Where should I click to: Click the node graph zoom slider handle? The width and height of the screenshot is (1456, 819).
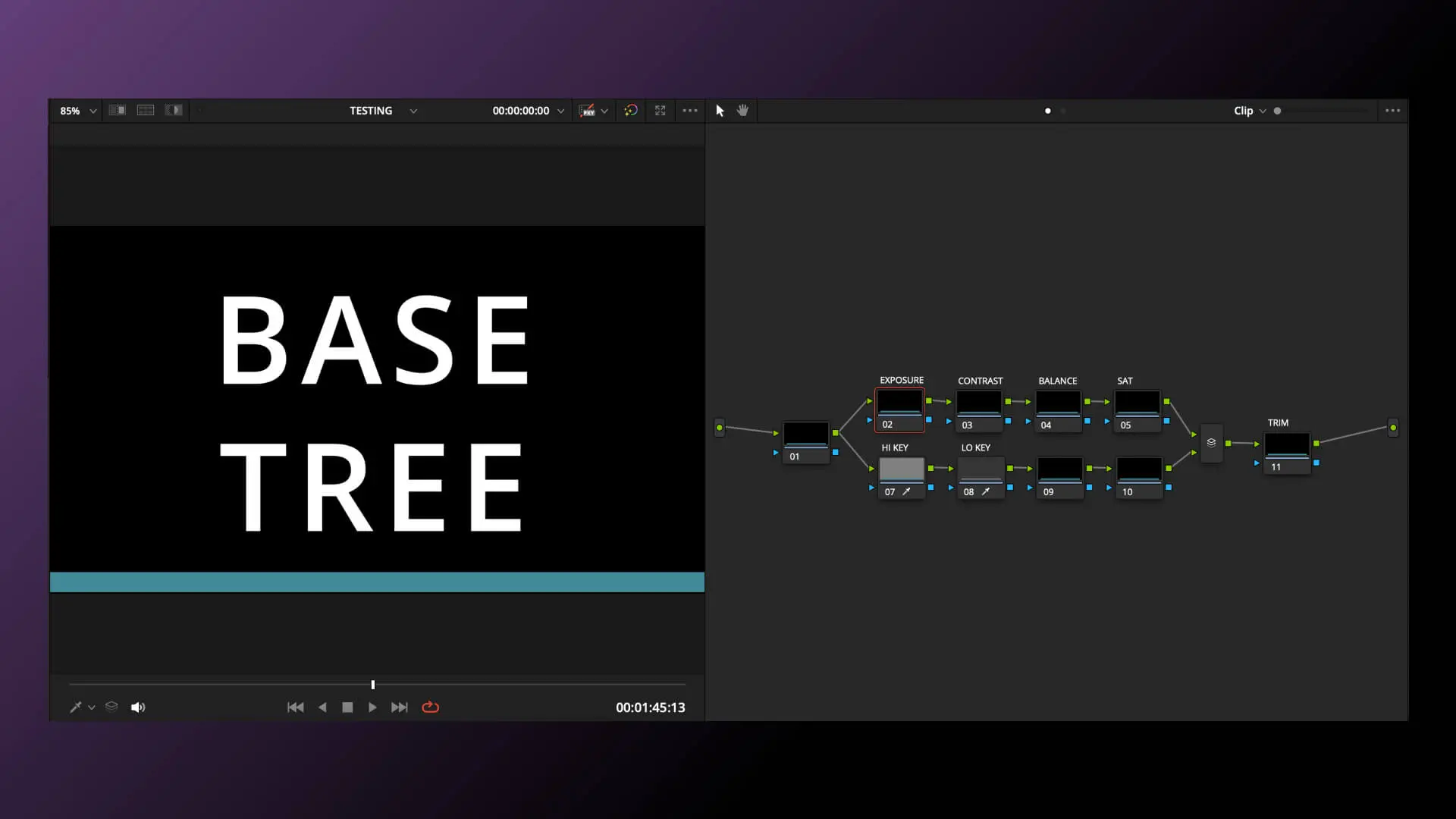click(1278, 111)
